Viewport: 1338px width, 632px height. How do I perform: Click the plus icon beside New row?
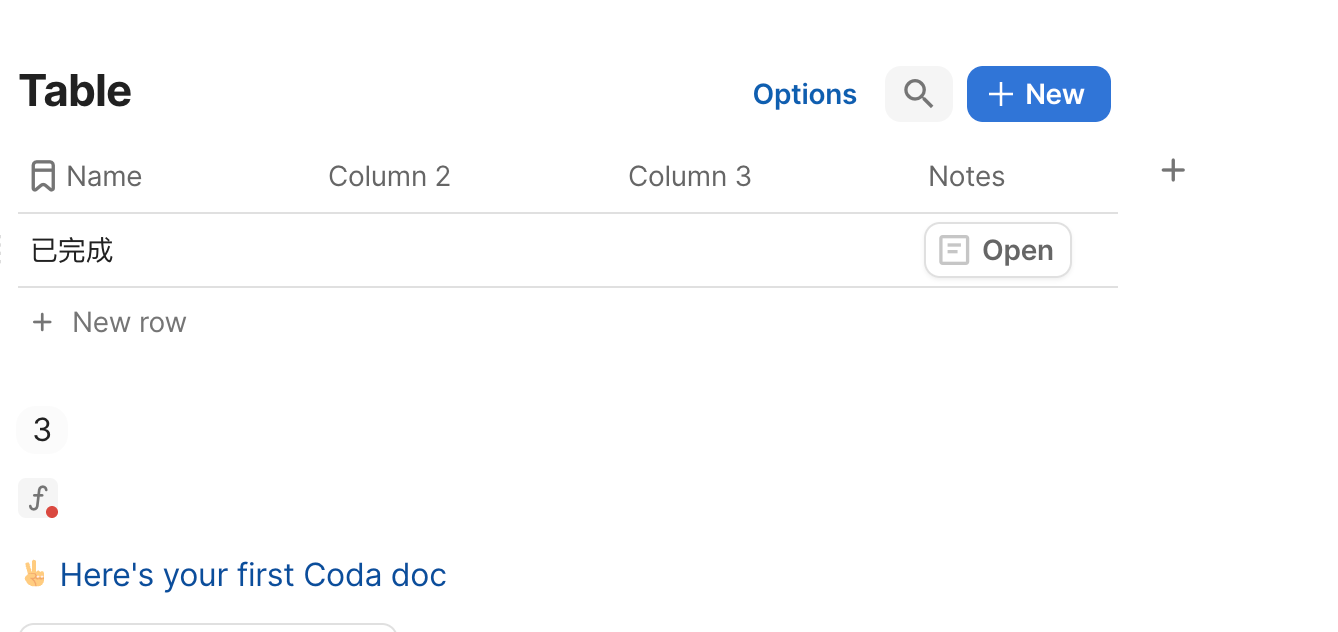[42, 322]
